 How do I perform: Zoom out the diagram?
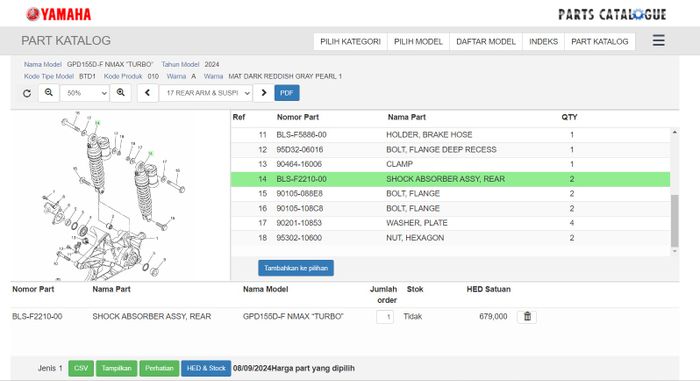point(49,93)
